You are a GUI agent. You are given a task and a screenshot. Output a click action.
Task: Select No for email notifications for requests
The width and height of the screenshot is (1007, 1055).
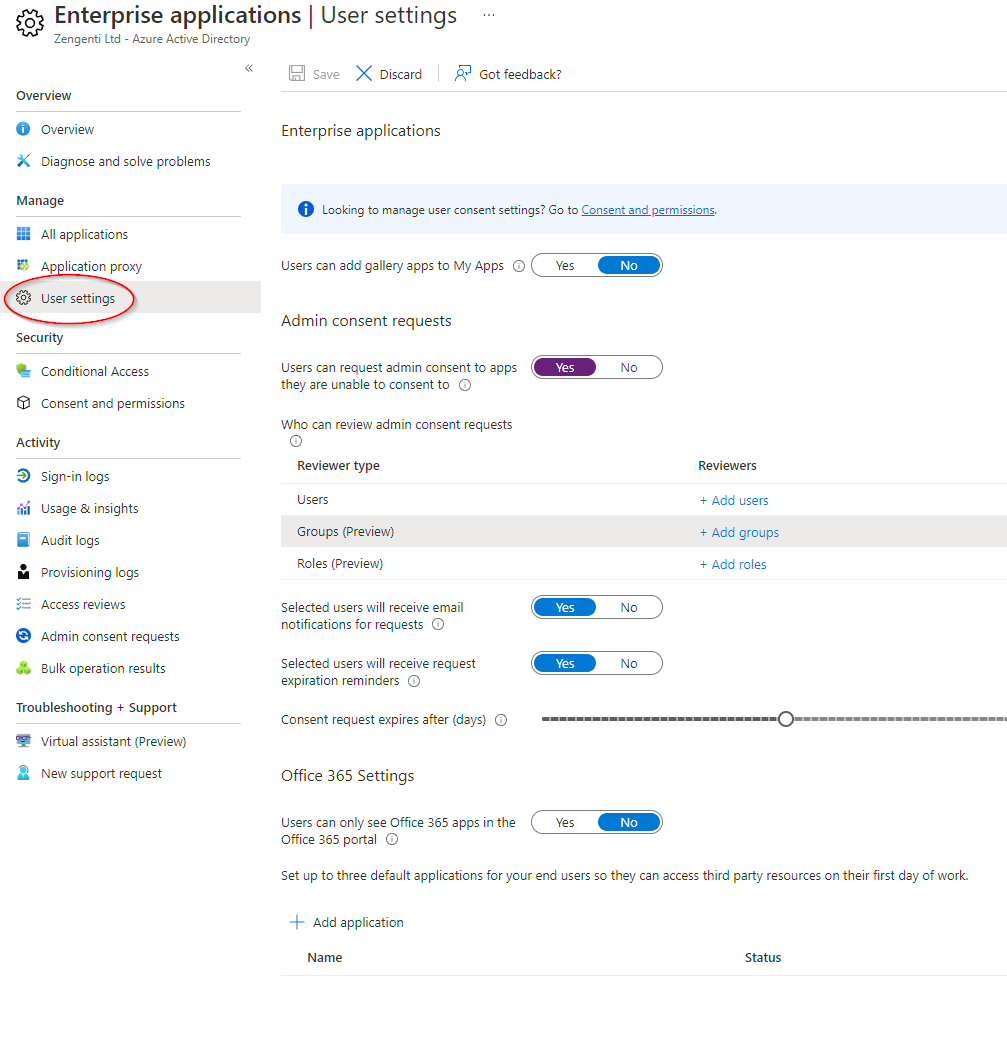(x=629, y=608)
